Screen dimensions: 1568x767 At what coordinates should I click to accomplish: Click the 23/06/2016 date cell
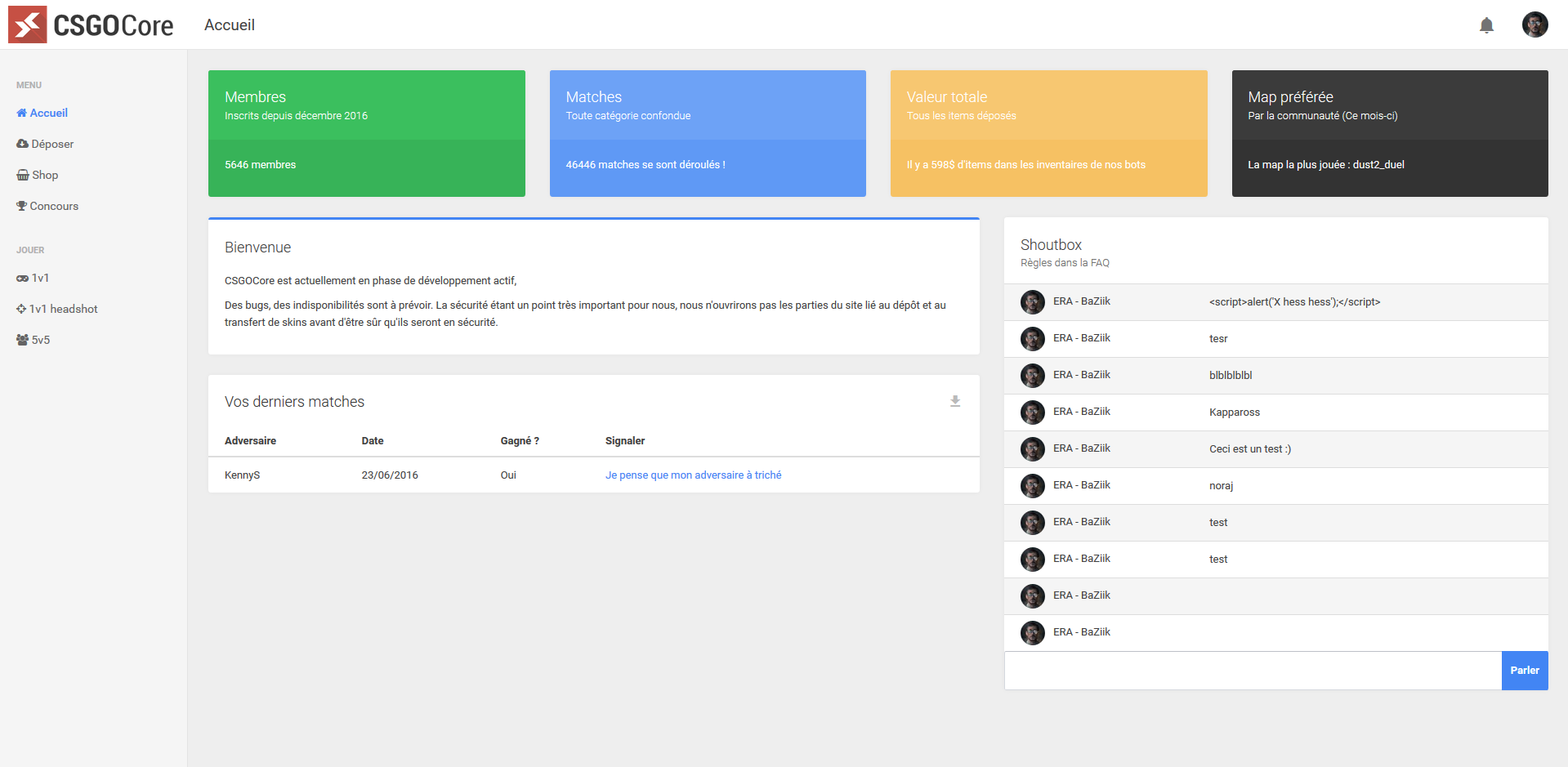[390, 475]
